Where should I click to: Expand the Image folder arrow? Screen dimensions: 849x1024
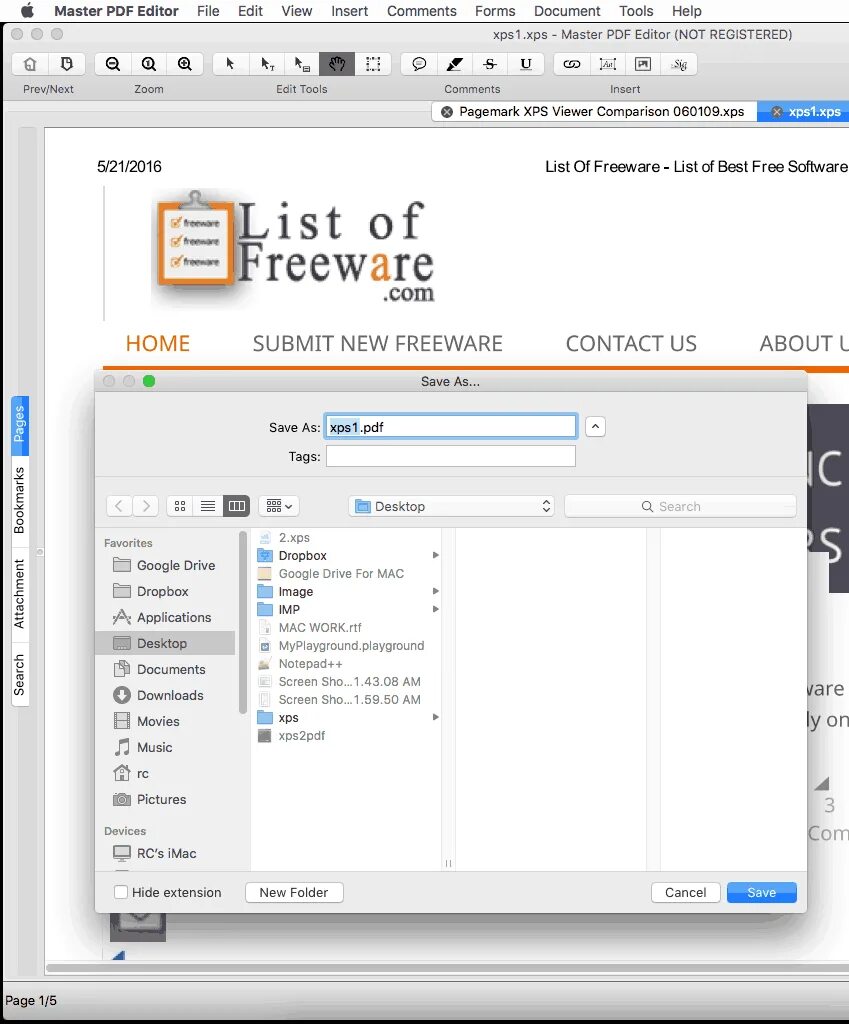click(436, 591)
